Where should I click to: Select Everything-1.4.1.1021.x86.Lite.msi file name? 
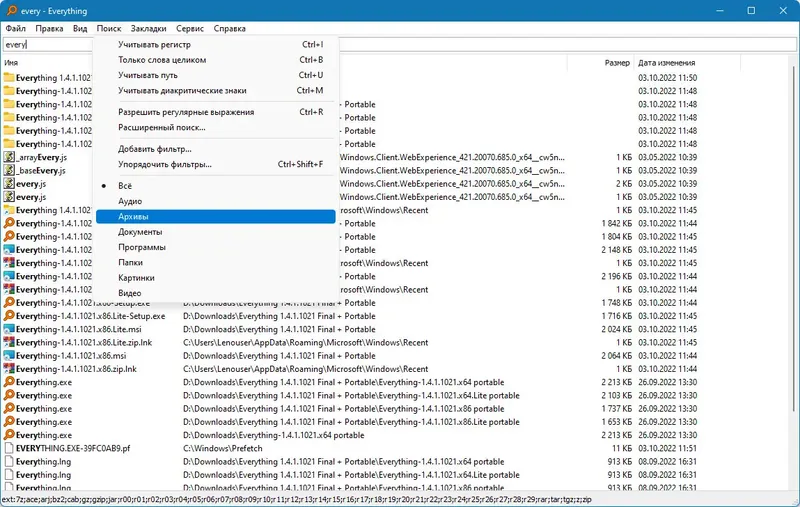(x=79, y=329)
